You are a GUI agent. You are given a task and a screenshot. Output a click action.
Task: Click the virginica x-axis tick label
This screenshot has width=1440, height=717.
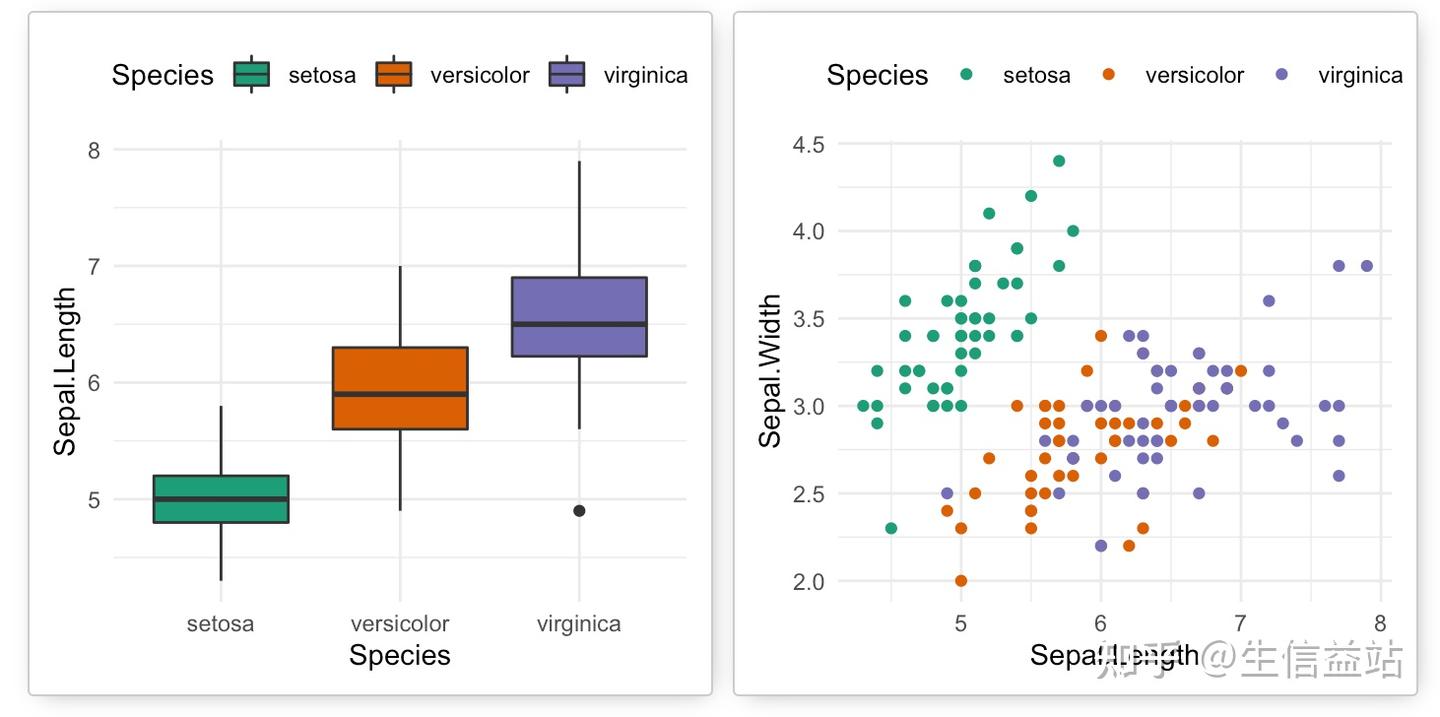(579, 624)
